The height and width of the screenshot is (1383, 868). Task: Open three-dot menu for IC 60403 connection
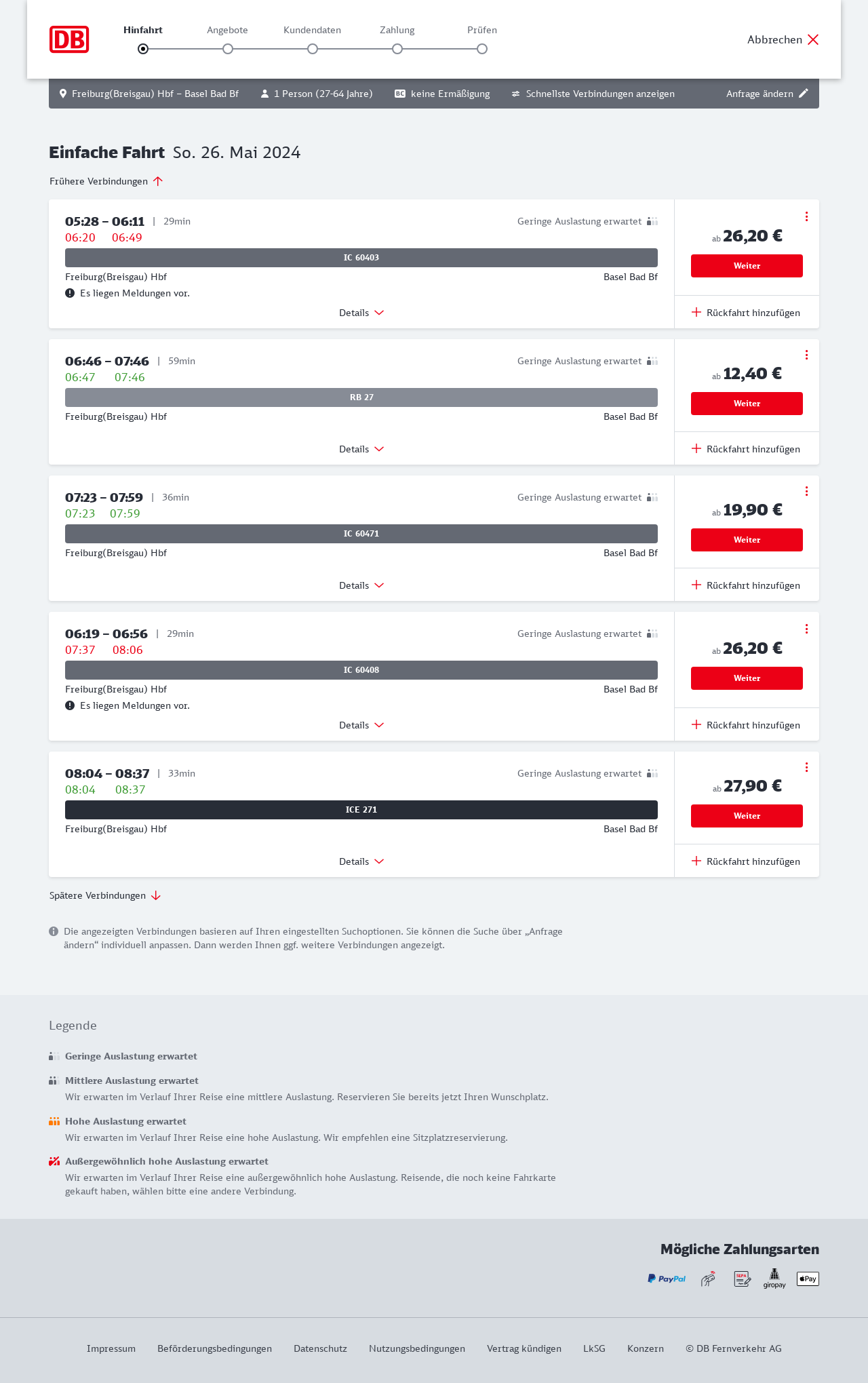point(806,216)
